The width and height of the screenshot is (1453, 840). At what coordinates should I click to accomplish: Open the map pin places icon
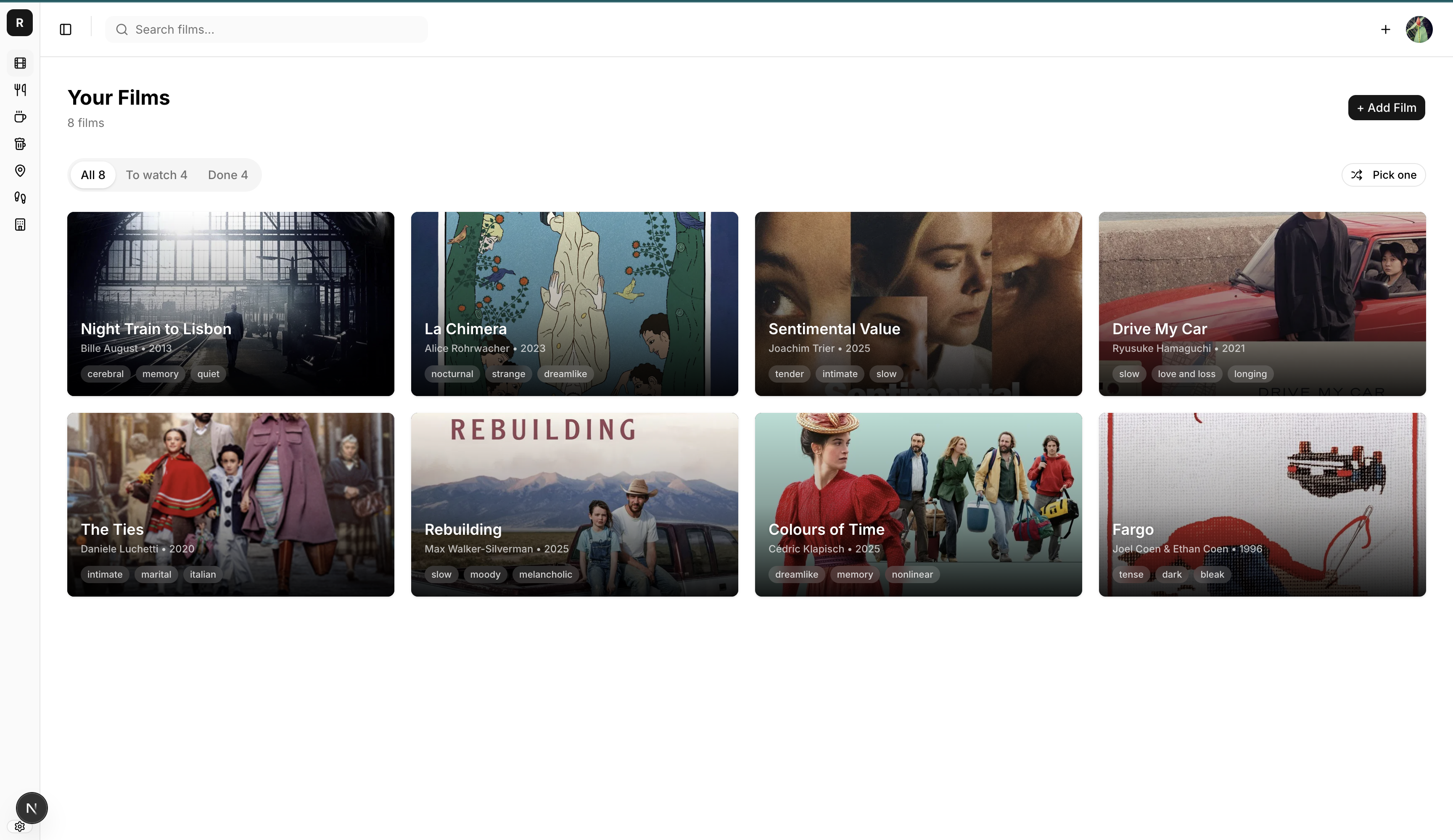click(20, 171)
